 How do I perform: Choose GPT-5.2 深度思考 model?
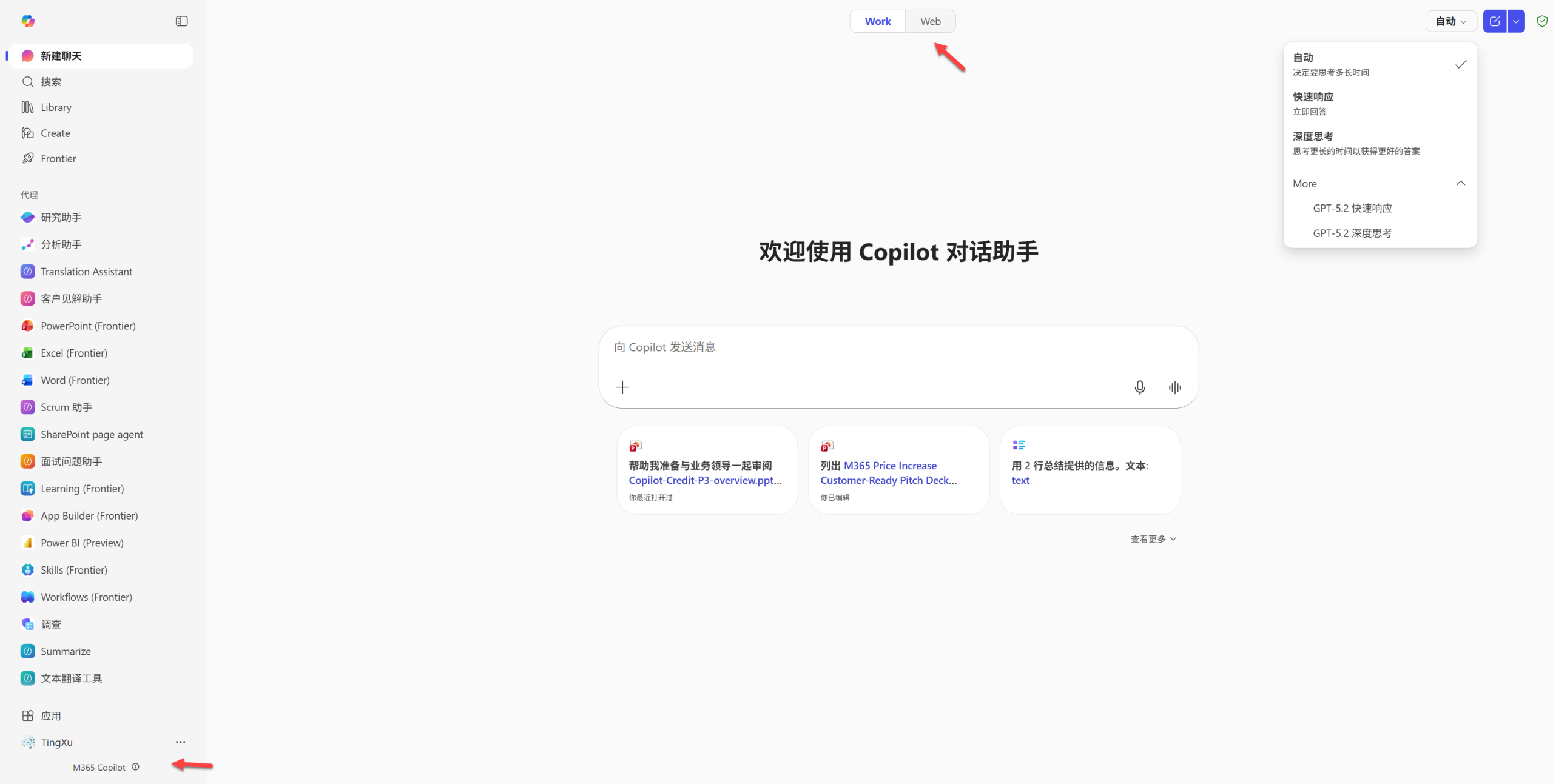[1352, 233]
